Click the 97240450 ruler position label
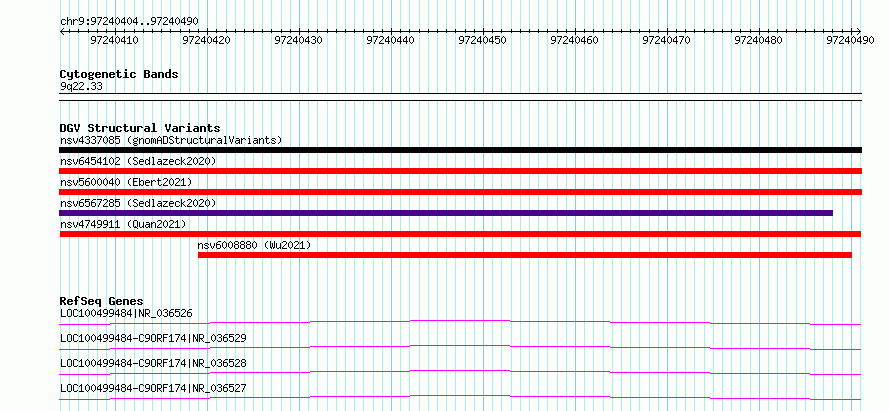 pos(482,40)
